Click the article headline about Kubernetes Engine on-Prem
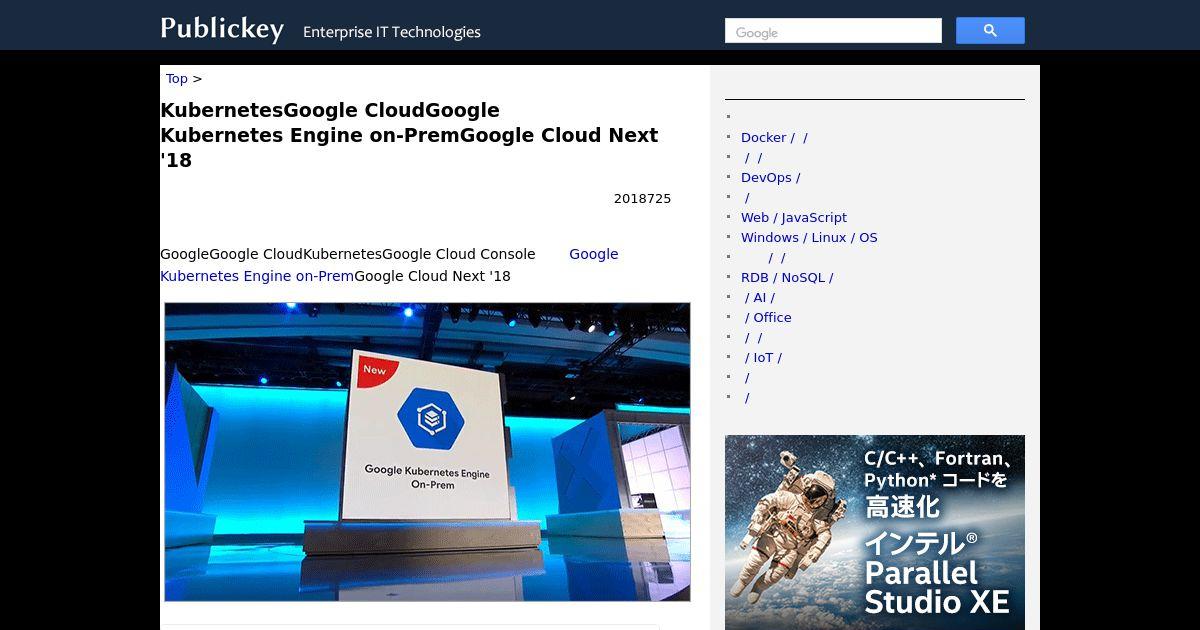 point(410,135)
